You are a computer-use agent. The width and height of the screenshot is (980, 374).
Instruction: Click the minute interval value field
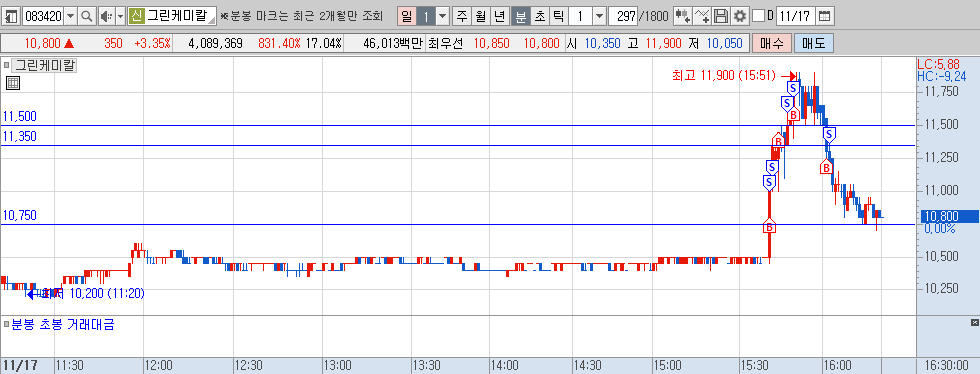coord(580,16)
